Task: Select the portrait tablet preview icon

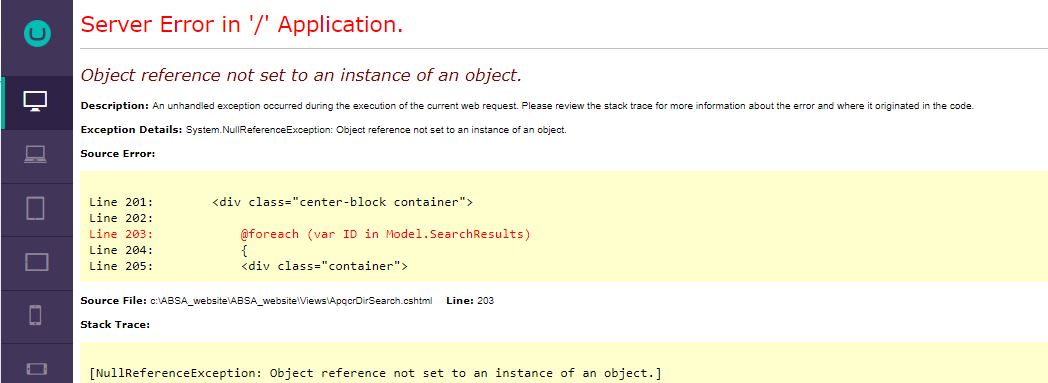Action: [x=35, y=209]
